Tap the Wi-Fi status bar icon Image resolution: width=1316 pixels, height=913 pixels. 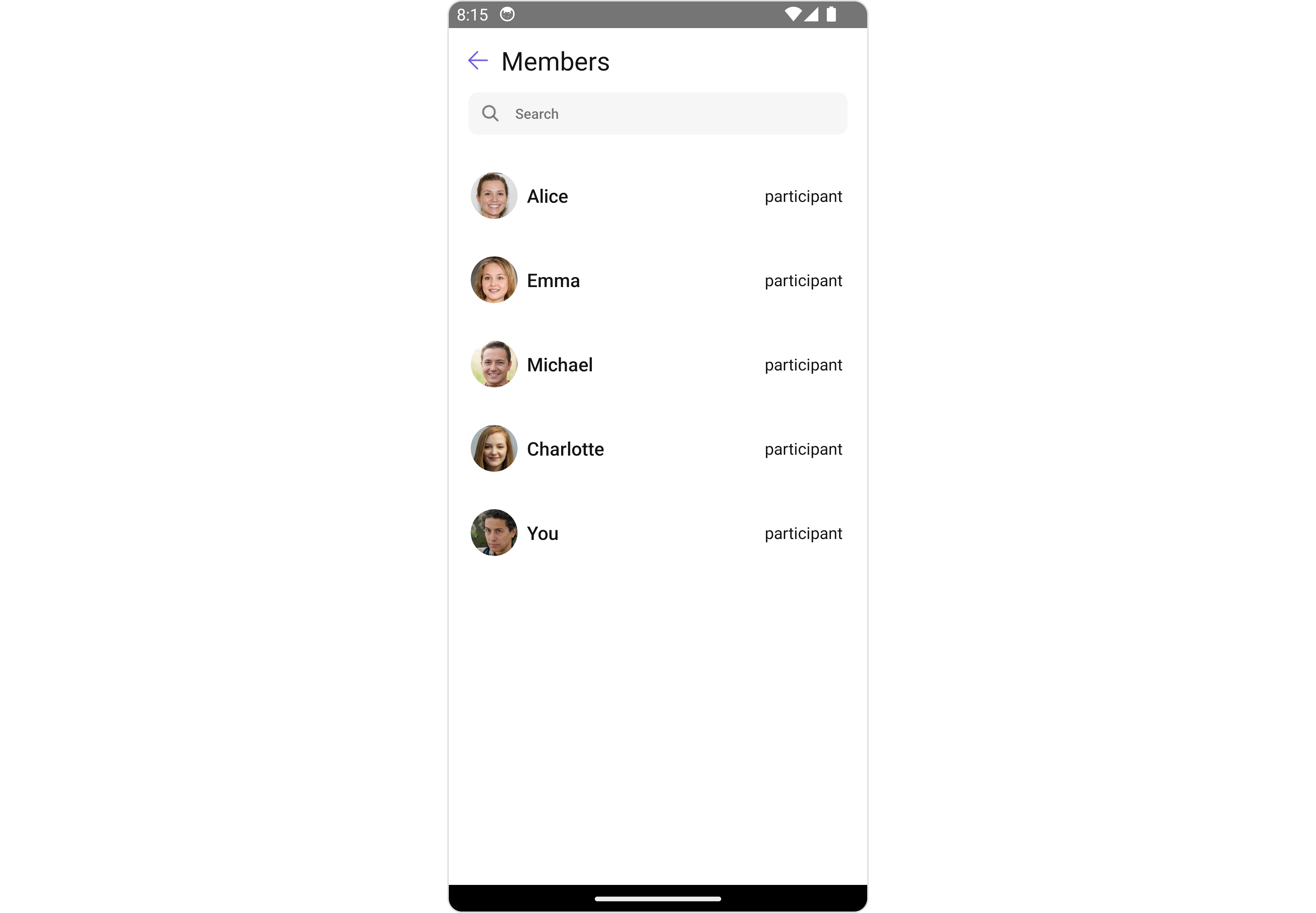click(x=793, y=14)
